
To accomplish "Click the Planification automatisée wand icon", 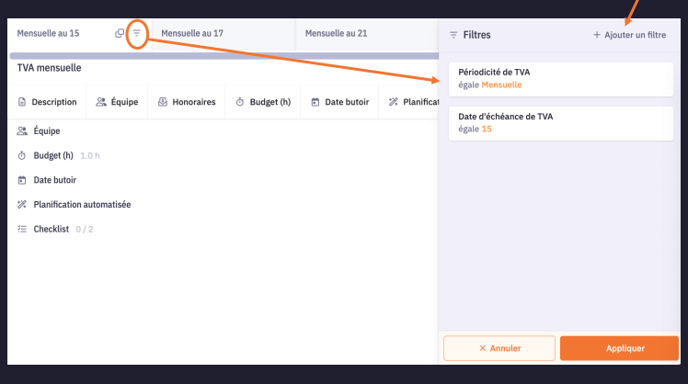I will point(22,205).
